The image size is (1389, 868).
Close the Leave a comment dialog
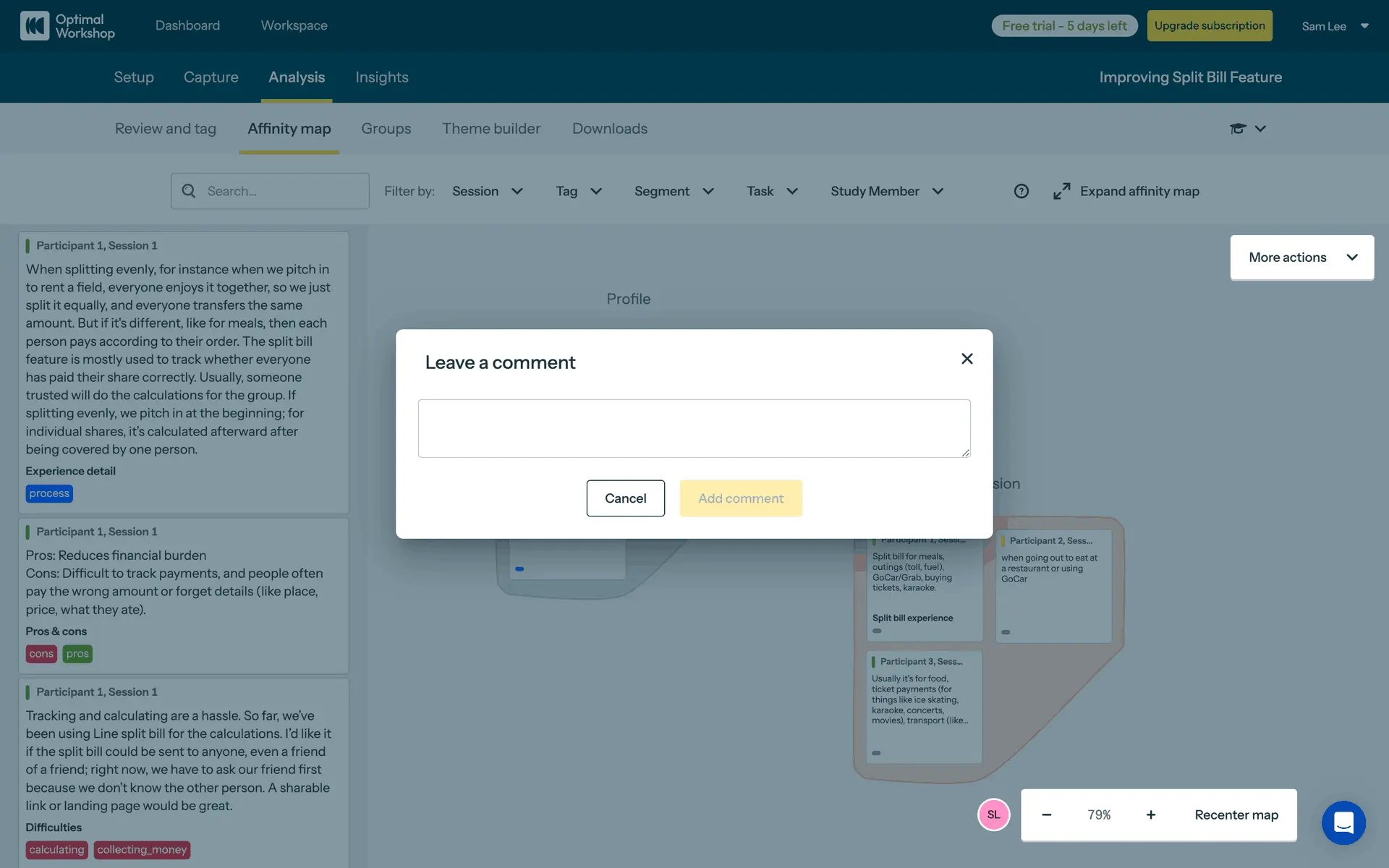coord(967,359)
